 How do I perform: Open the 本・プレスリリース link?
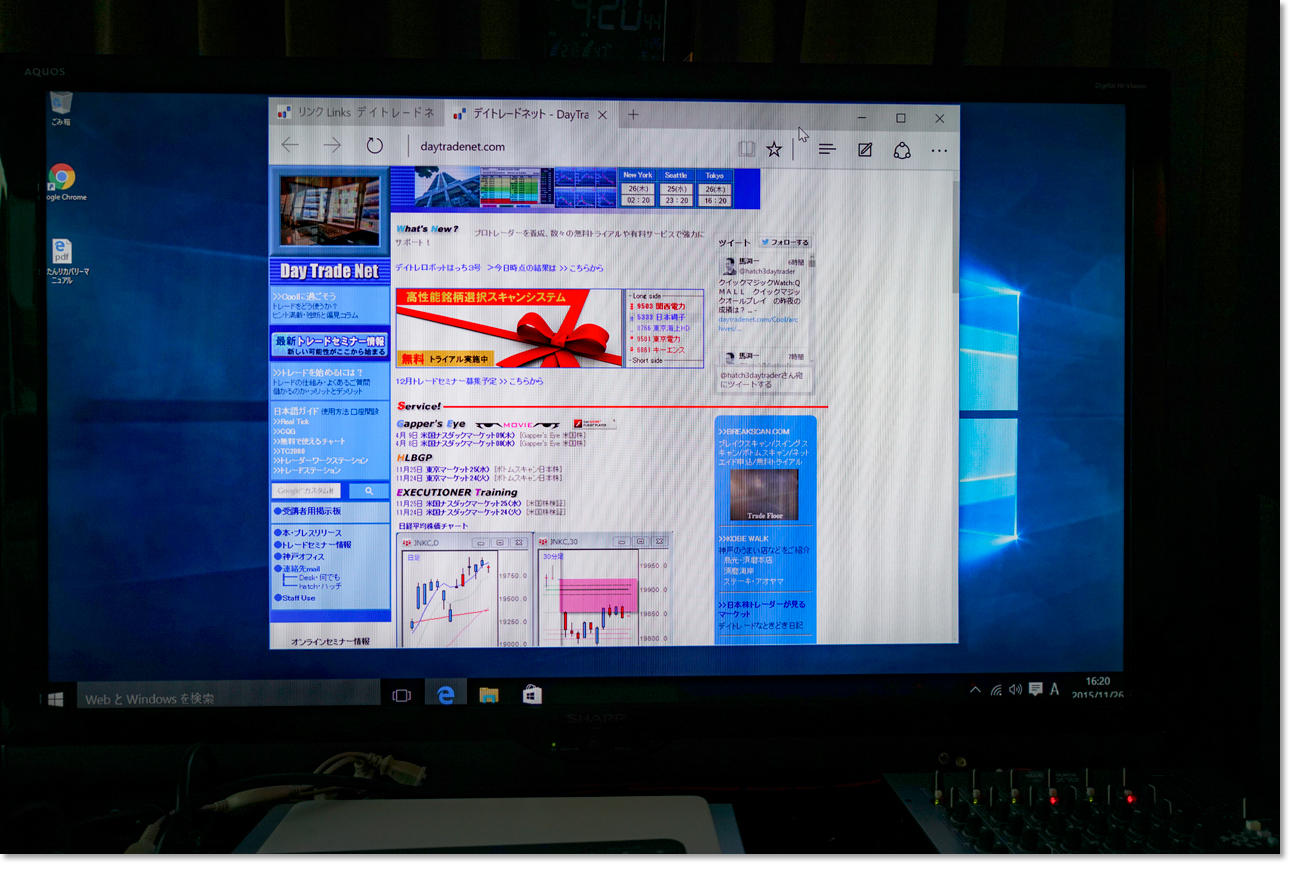(308, 533)
